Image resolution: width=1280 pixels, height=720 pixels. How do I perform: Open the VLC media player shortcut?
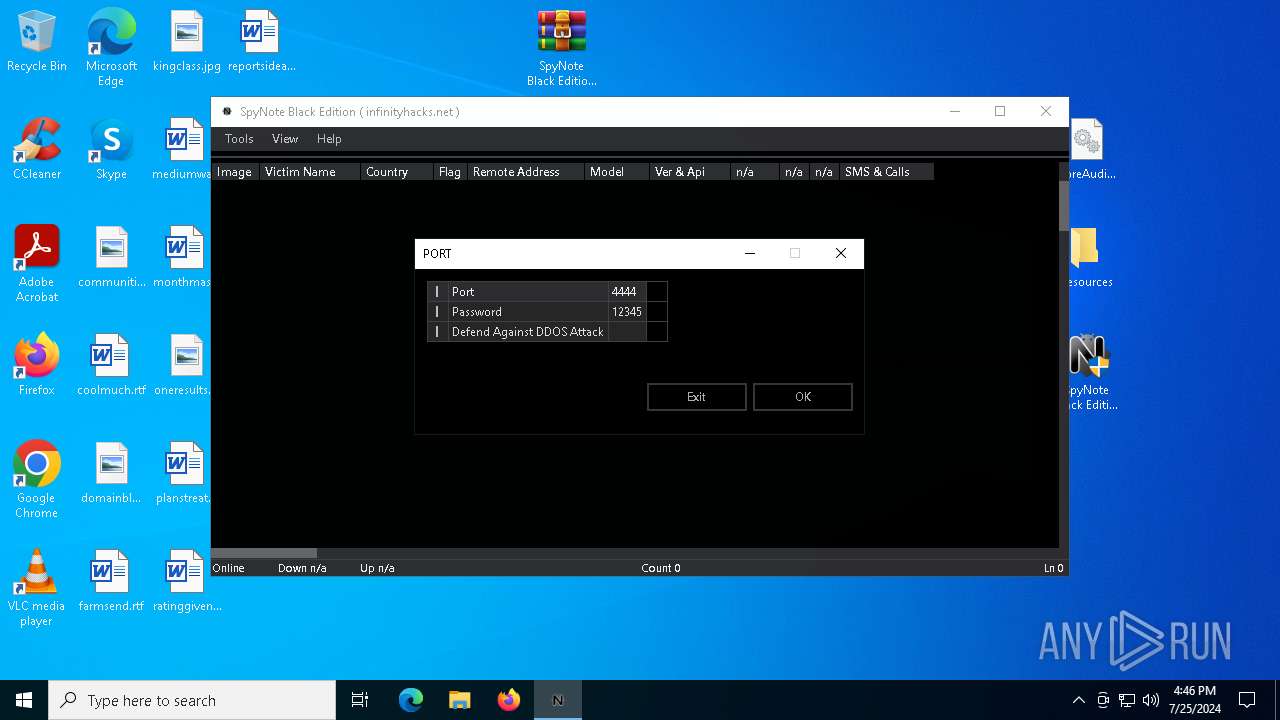[x=37, y=588]
